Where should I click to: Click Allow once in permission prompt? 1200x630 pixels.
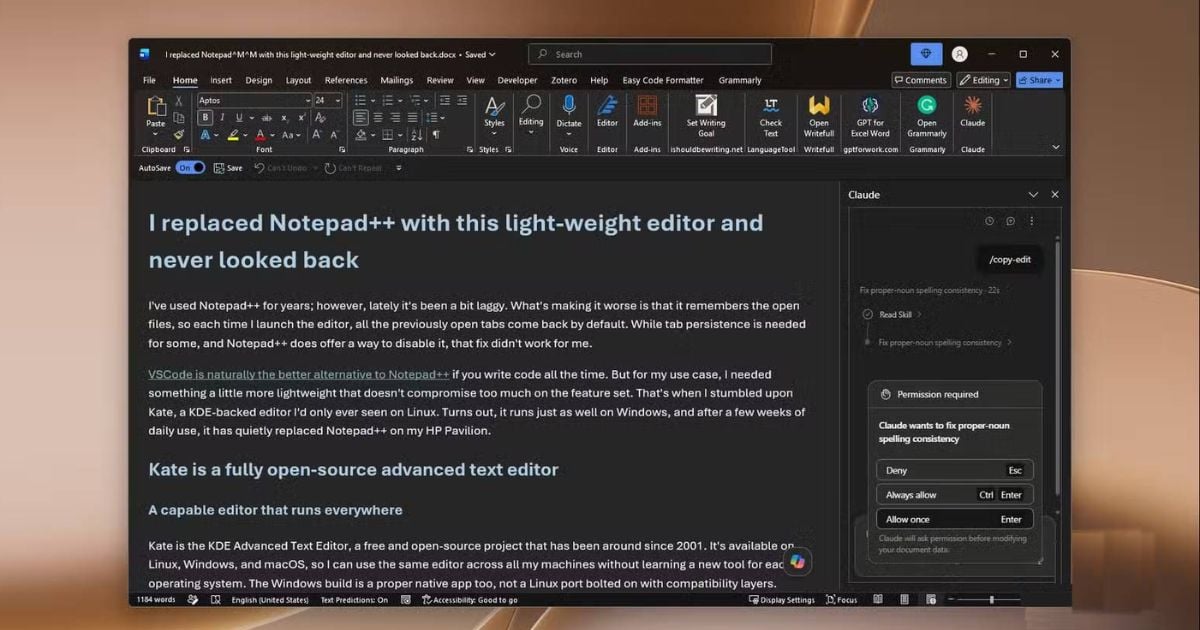coord(953,519)
